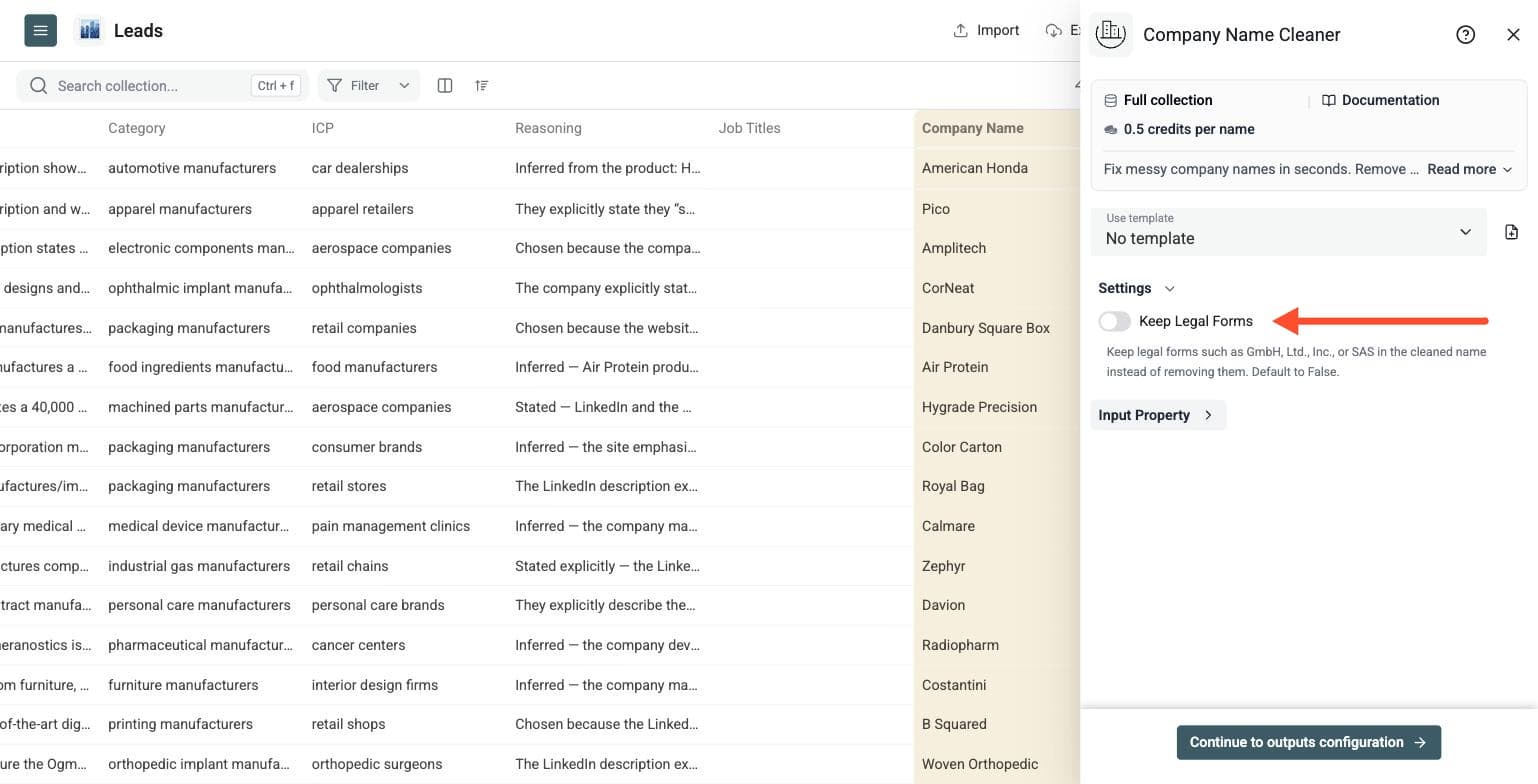Click the credits coin icon
The image size is (1538, 784).
pos(1110,129)
